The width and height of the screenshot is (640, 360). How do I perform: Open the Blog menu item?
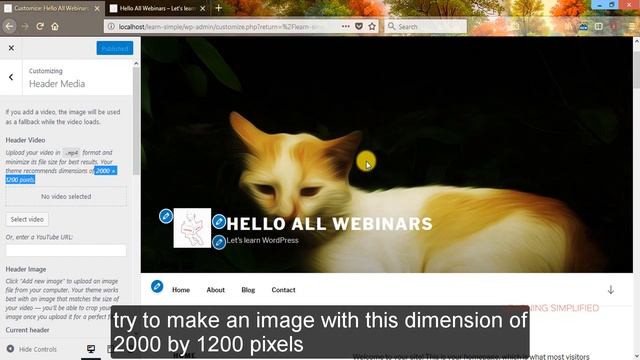(248, 290)
